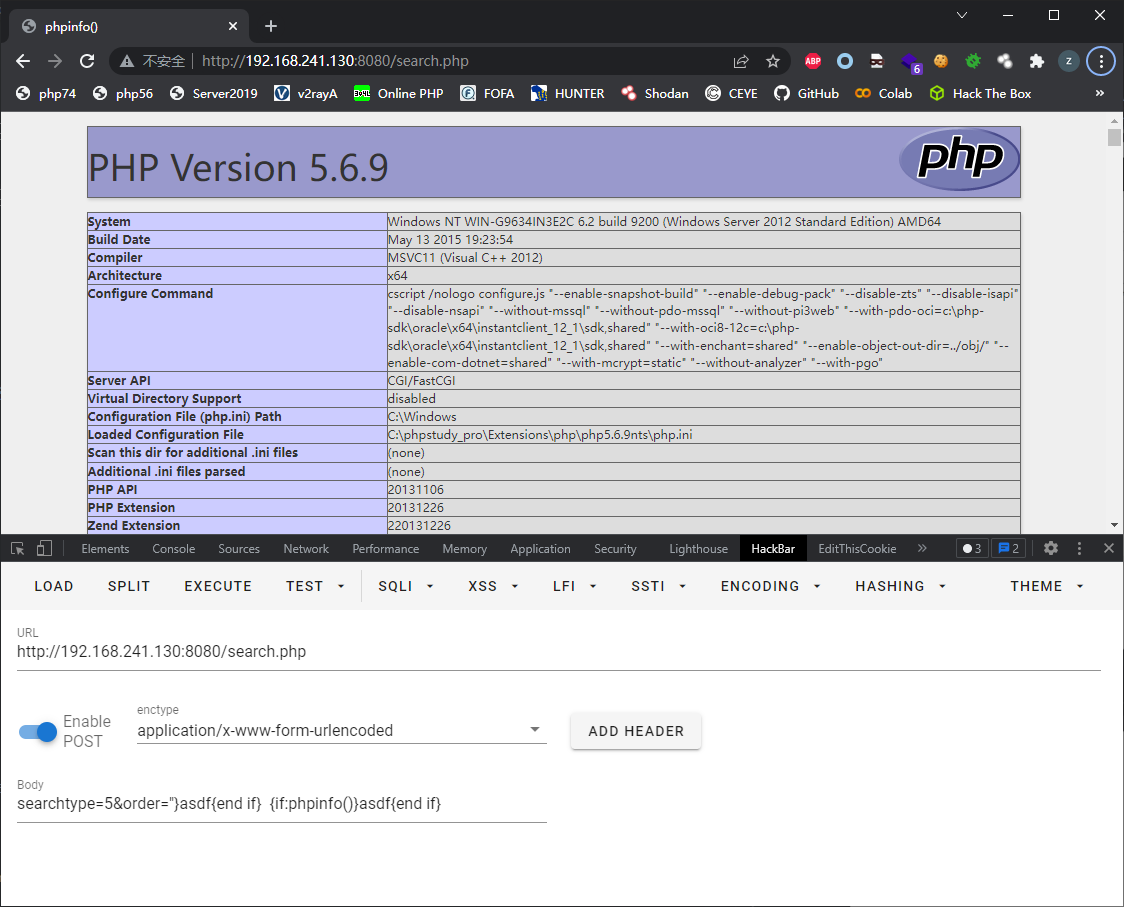This screenshot has height=907, width=1124.
Task: Close the phpinfo() tab
Action: point(233,27)
